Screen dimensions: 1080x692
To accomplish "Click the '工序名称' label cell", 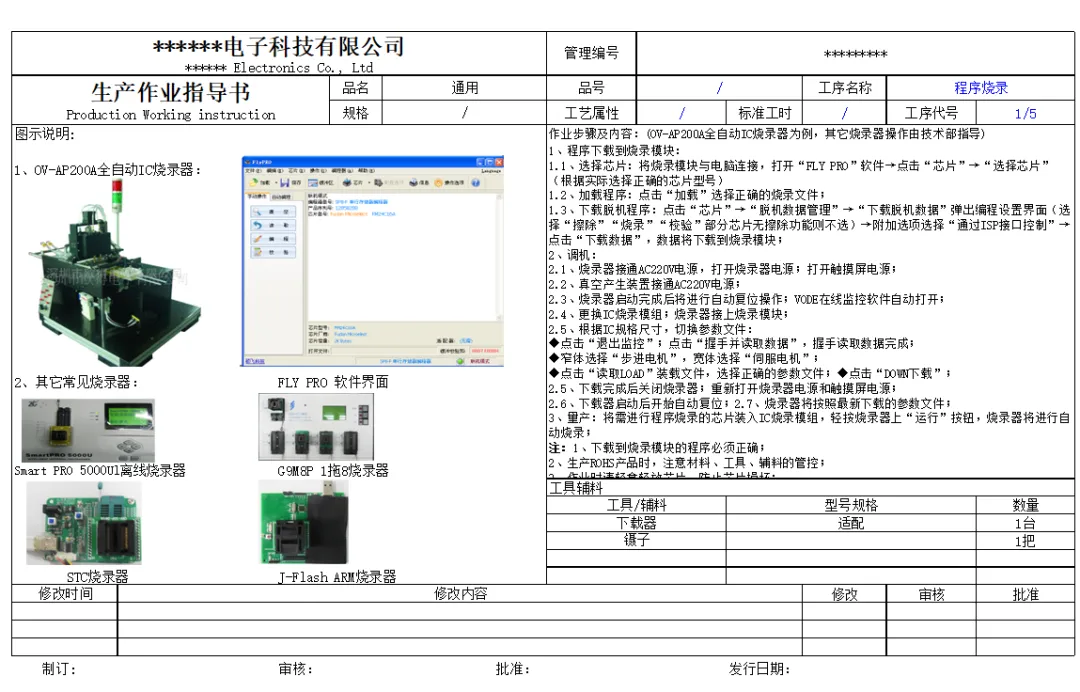I will [844, 88].
